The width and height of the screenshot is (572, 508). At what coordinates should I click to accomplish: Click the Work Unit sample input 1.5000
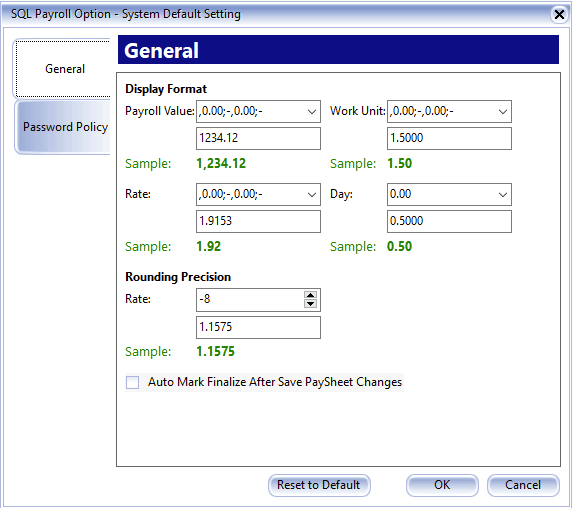point(449,138)
